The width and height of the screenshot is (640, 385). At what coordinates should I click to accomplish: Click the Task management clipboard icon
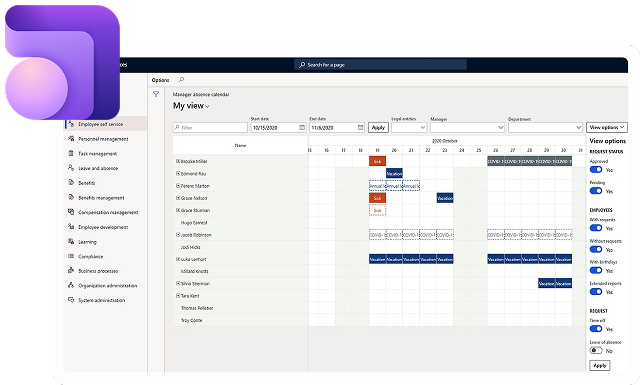pyautogui.click(x=71, y=154)
